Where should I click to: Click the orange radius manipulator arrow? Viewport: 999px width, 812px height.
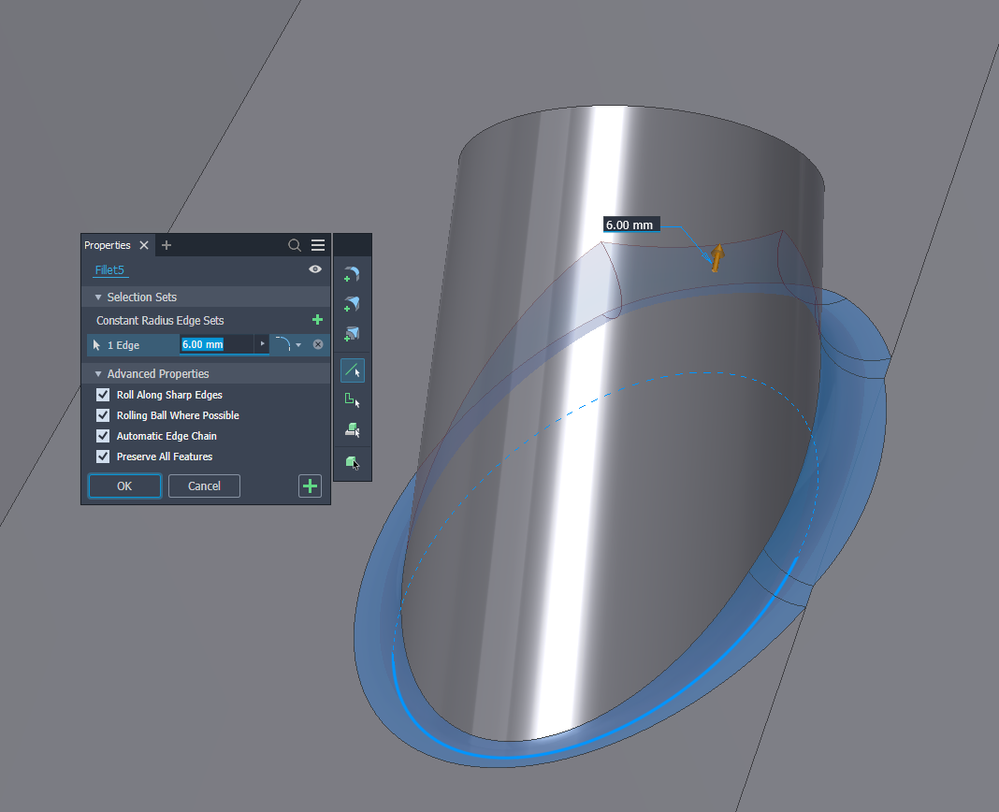(x=717, y=257)
